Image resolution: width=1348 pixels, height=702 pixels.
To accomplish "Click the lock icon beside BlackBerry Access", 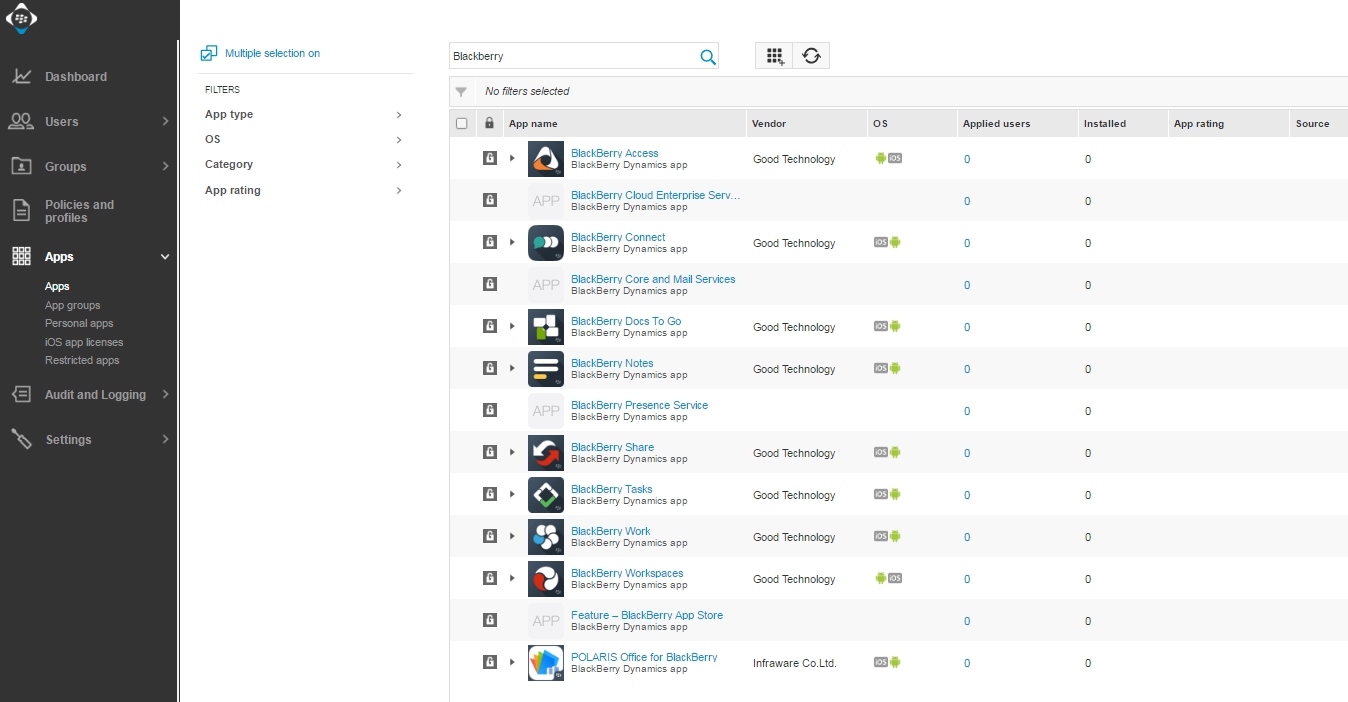I will pos(489,158).
